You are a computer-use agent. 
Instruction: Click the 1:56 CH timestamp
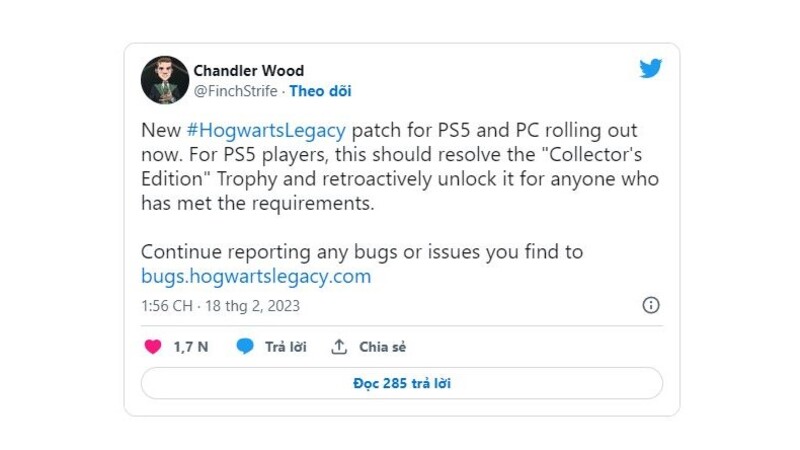tap(167, 306)
